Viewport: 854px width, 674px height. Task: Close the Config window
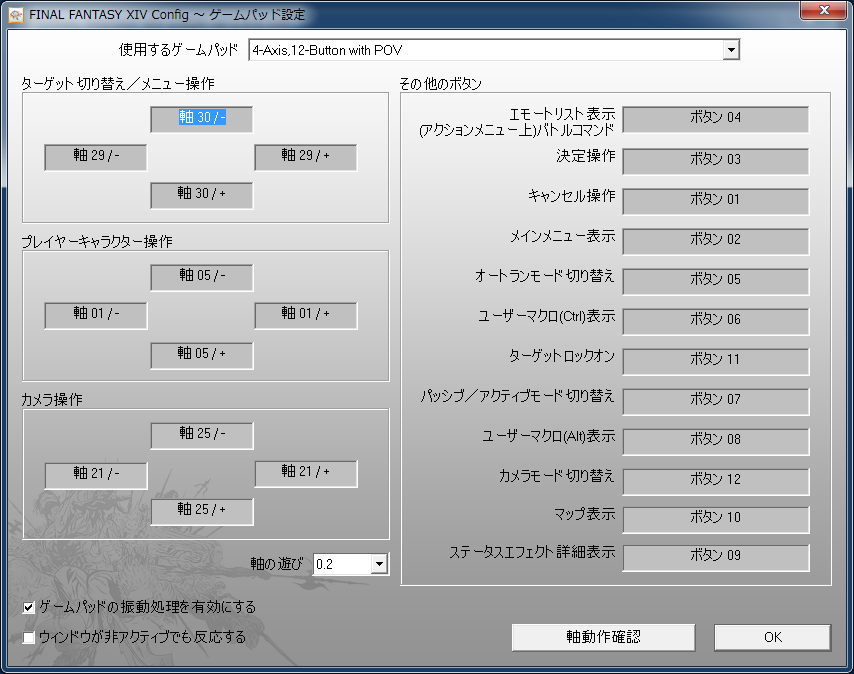click(x=824, y=10)
